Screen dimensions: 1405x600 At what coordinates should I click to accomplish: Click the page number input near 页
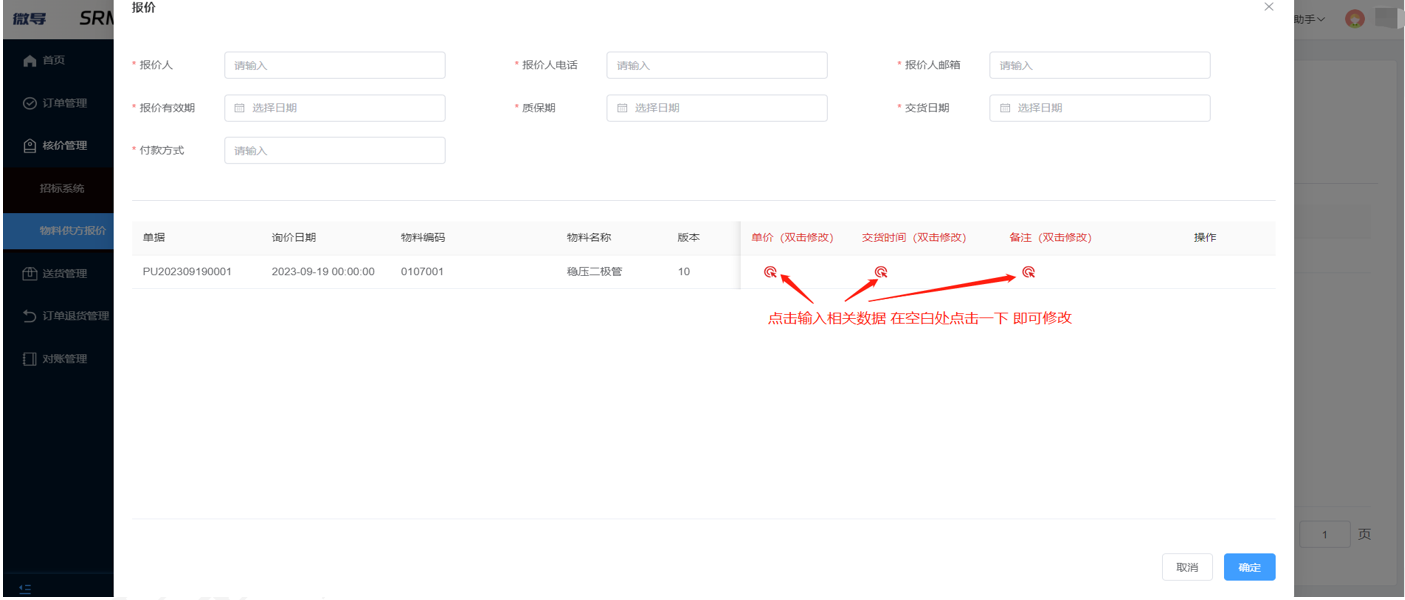coord(1324,534)
